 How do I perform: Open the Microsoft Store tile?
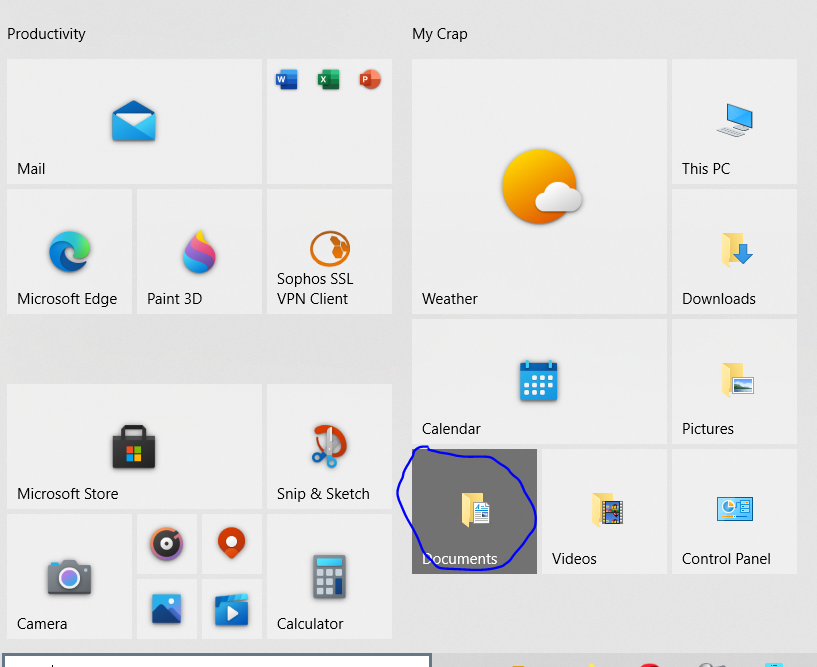(x=134, y=447)
